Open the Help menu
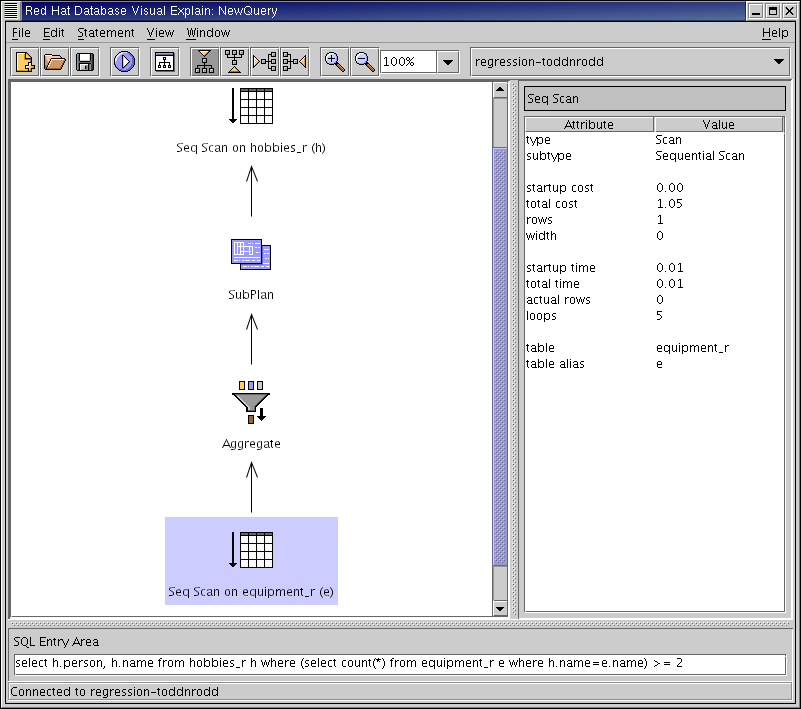Viewport: 801px width, 709px height. 775,33
